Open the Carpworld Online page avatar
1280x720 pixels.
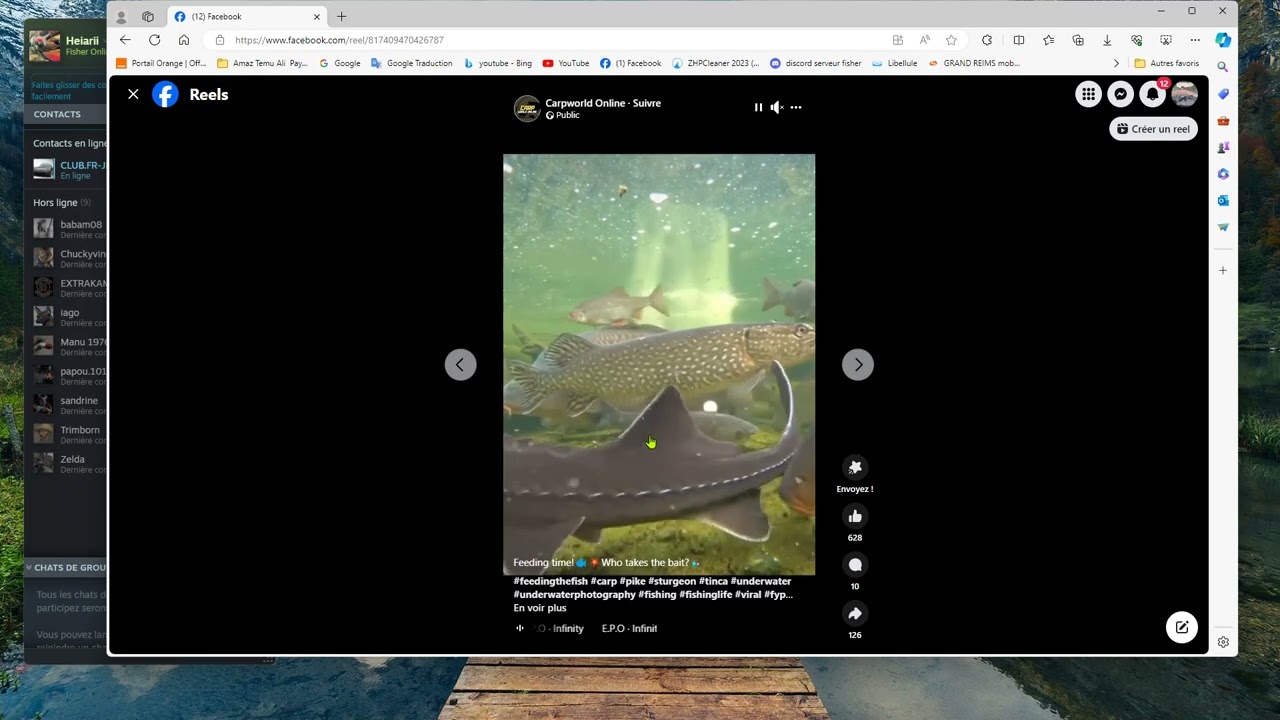pyautogui.click(x=527, y=108)
